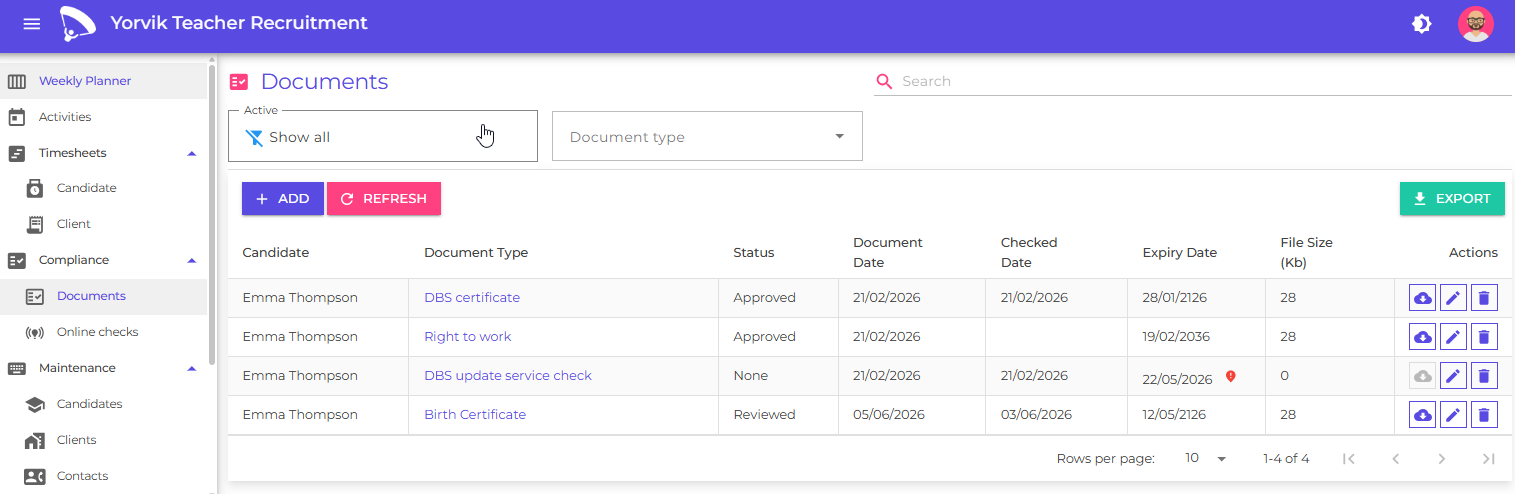1515x494 pixels.
Task: Click the Maintenance keyboard icon
Action: click(x=17, y=368)
